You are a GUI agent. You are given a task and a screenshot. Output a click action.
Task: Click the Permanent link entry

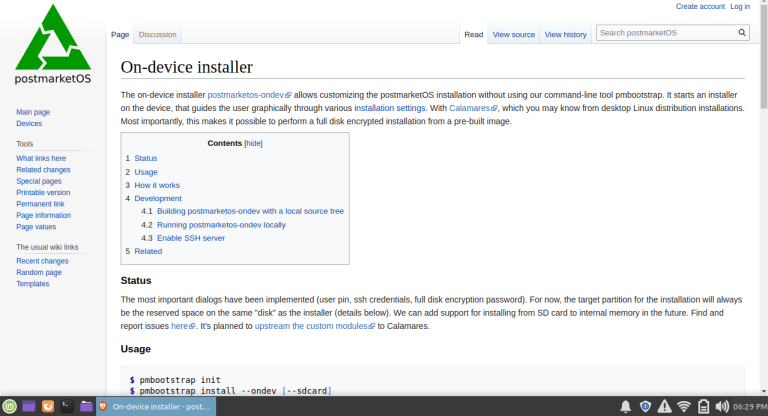[40, 204]
